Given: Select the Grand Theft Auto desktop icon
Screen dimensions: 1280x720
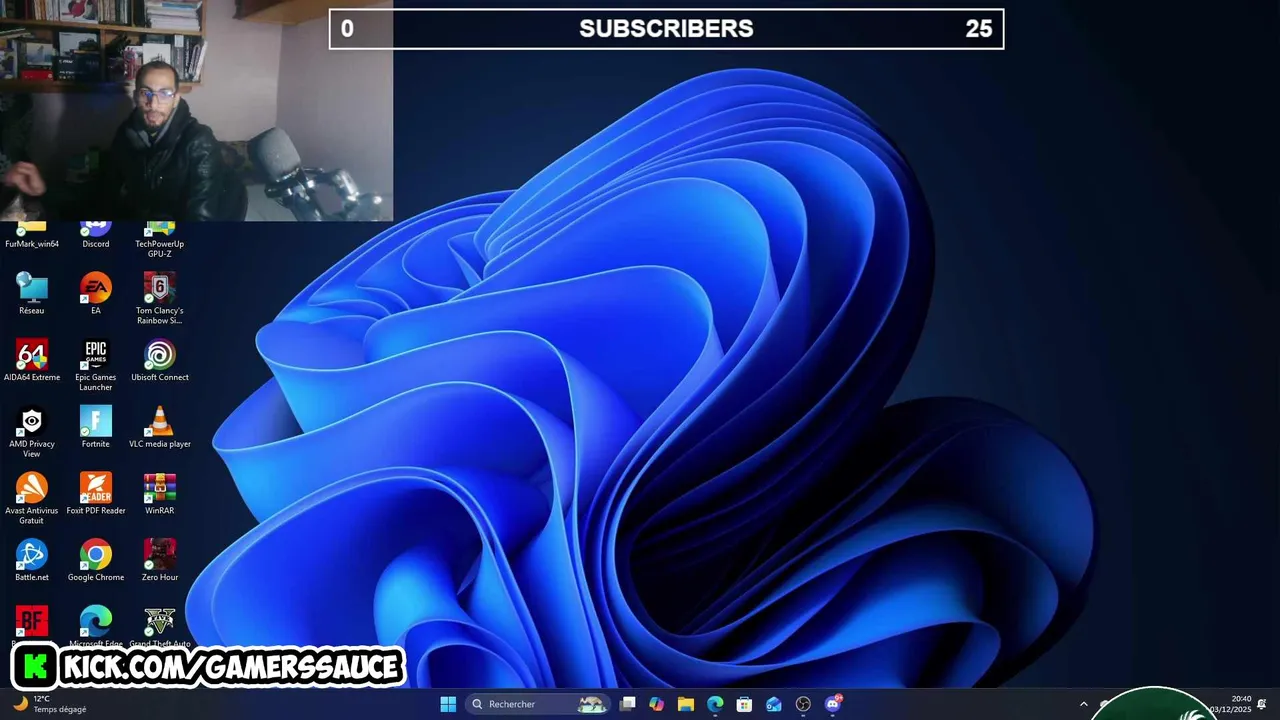Looking at the screenshot, I should pos(160,626).
